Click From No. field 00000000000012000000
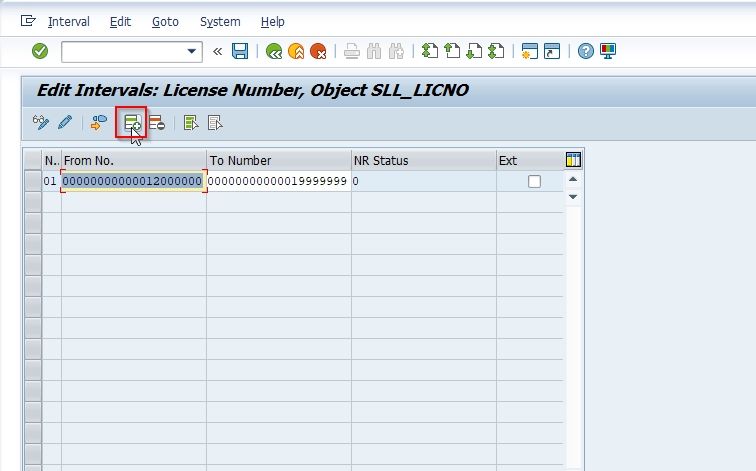This screenshot has width=756, height=471. (x=134, y=181)
